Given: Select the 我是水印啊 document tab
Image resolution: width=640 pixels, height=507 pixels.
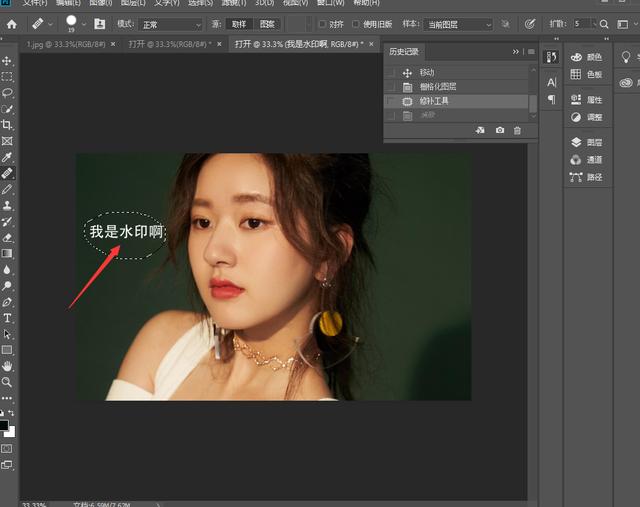Looking at the screenshot, I should click(x=299, y=44).
